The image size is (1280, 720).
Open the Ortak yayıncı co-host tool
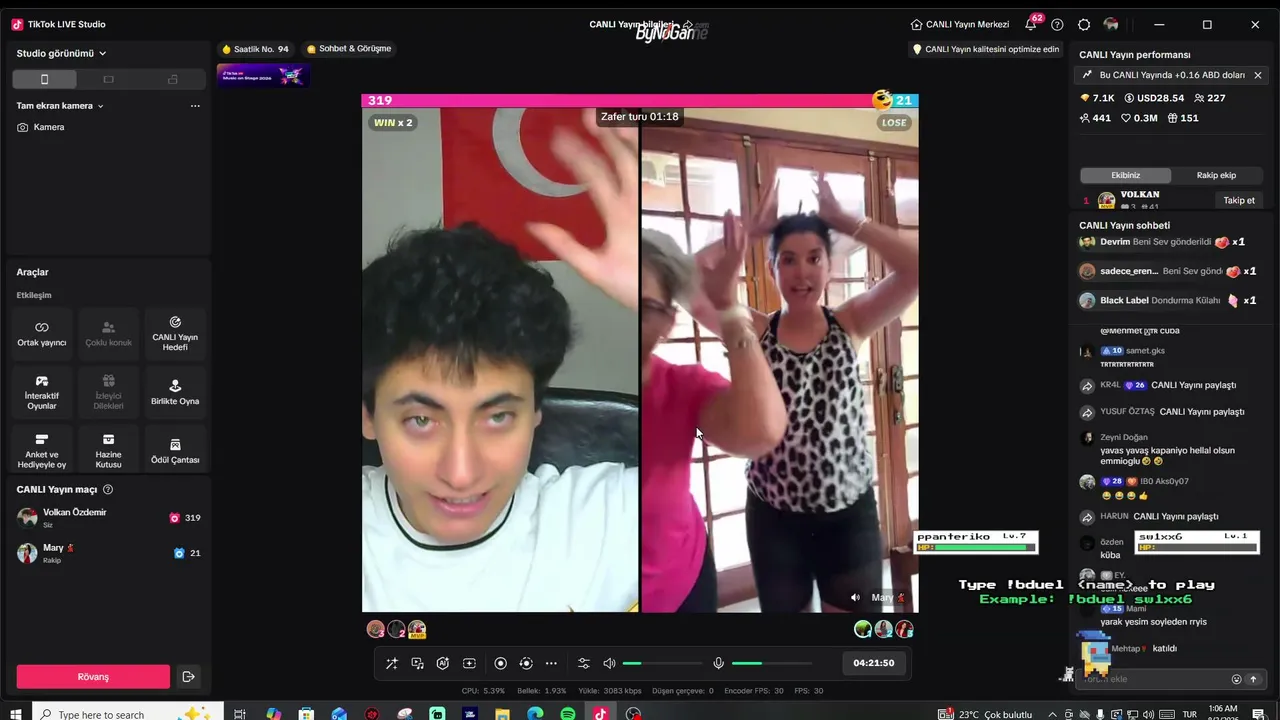pyautogui.click(x=42, y=334)
